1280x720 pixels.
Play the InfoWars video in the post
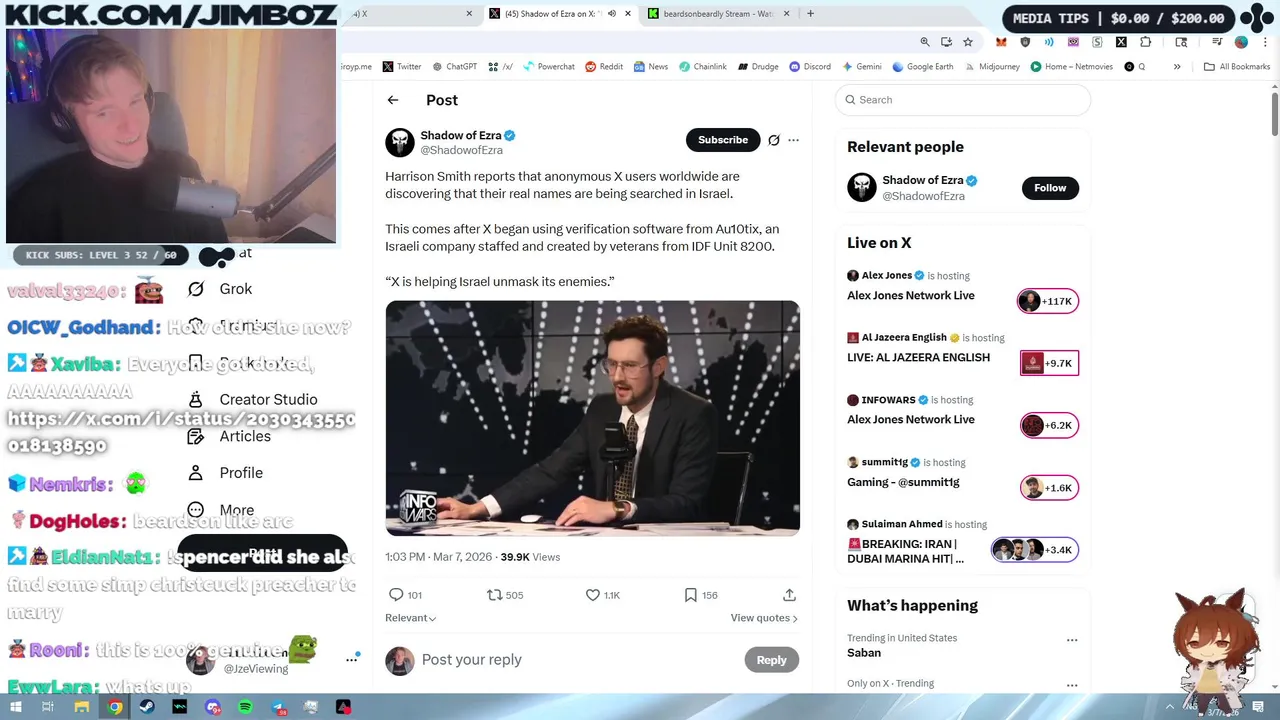tap(593, 418)
